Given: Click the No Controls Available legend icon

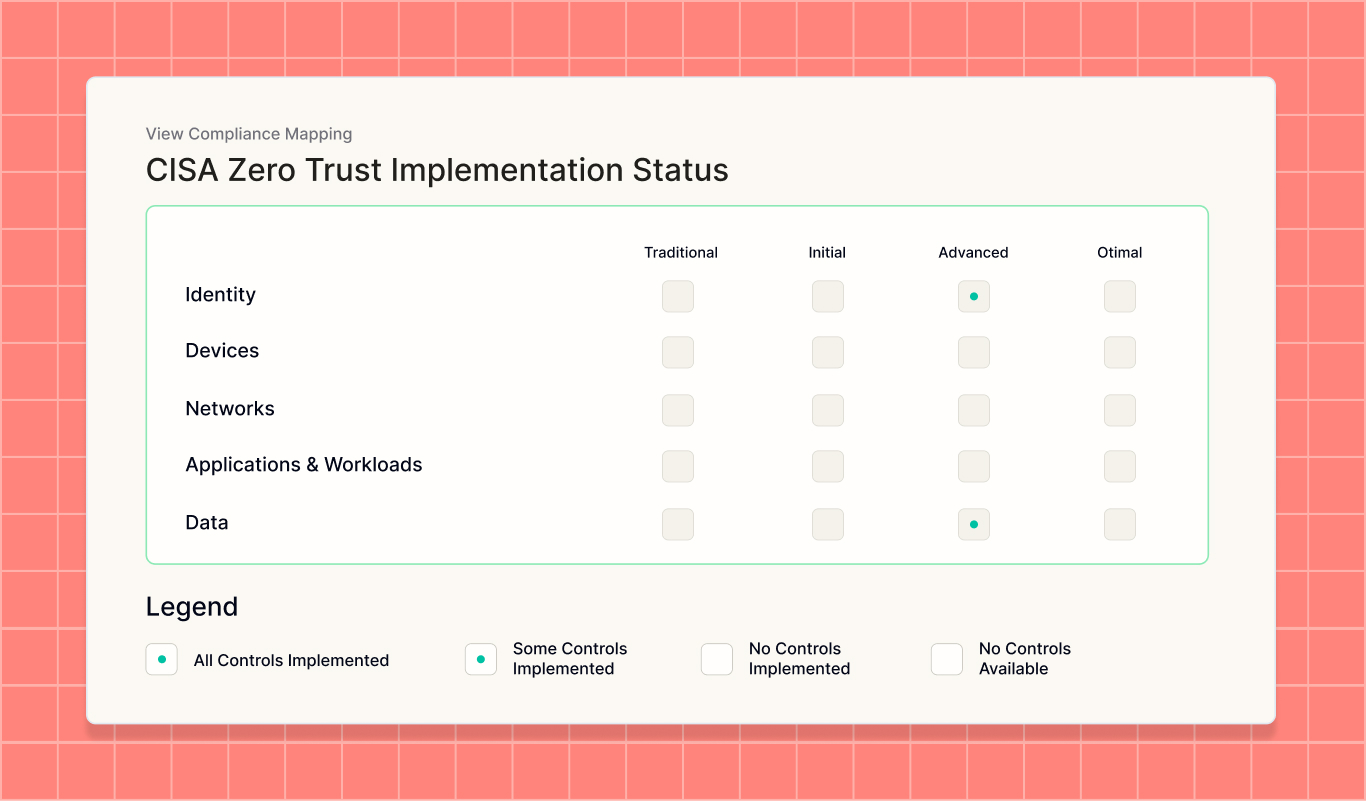Looking at the screenshot, I should point(947,659).
